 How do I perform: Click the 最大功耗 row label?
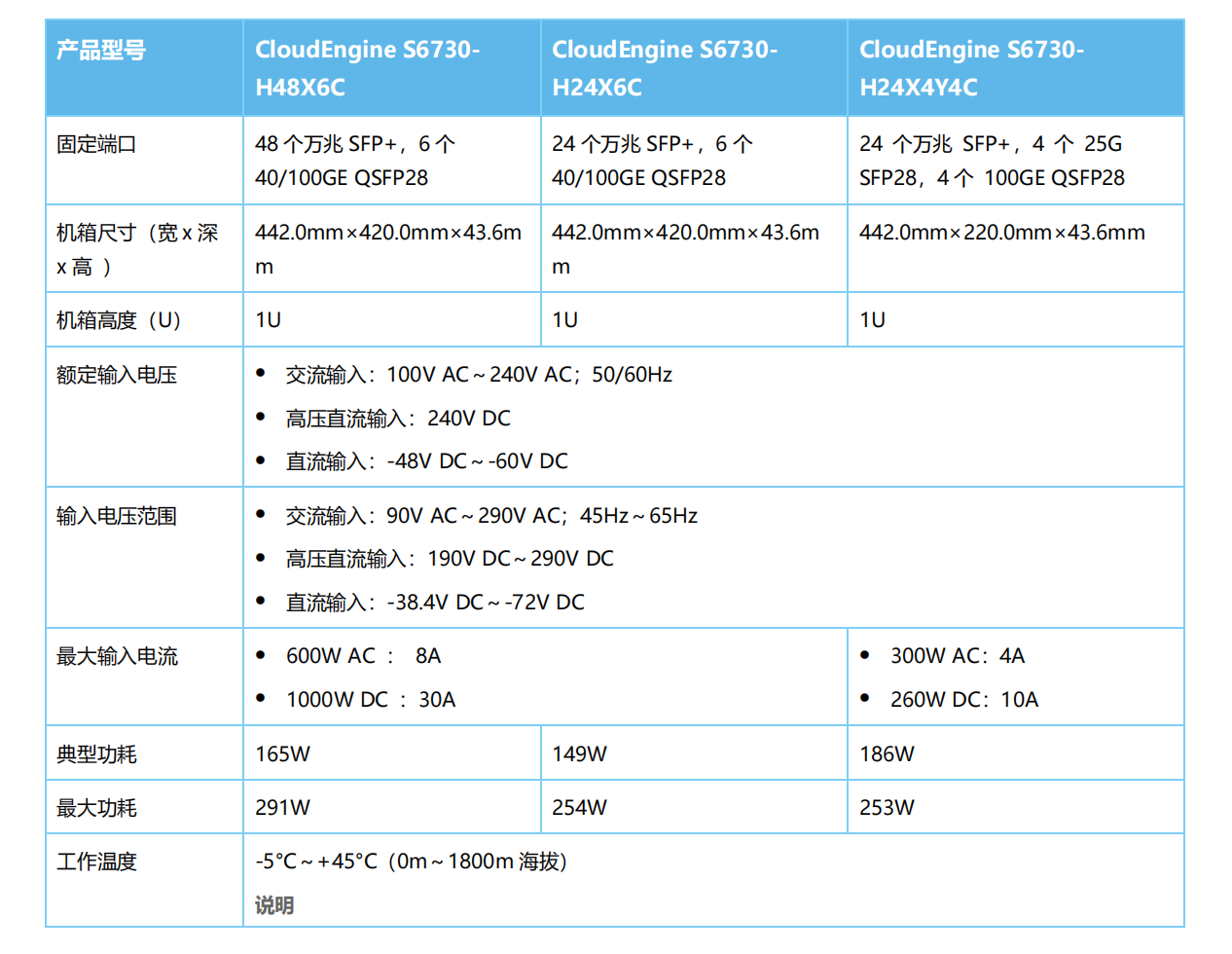[x=96, y=808]
